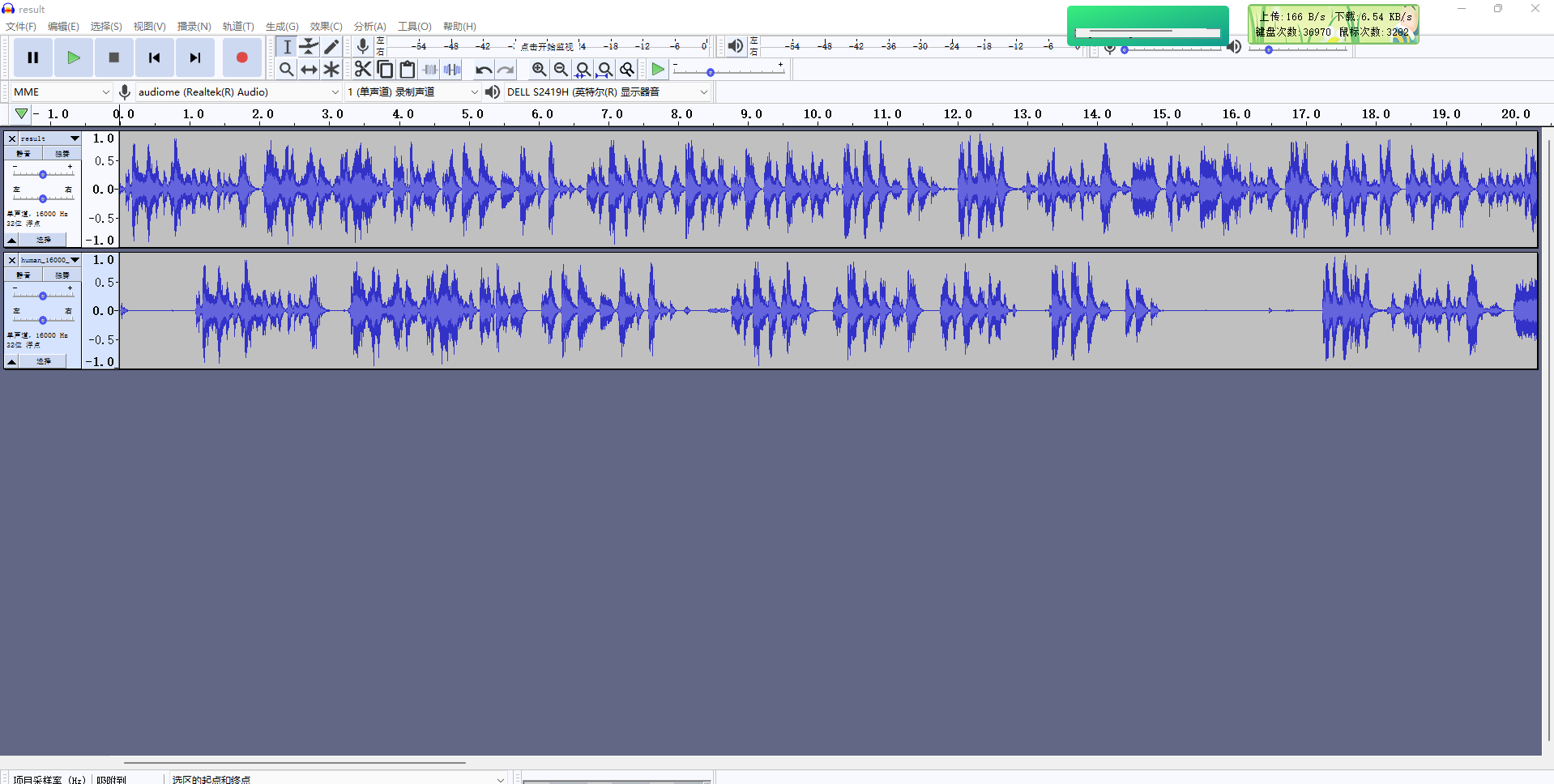Open the DELL S2419H playback device dropdown
The height and width of the screenshot is (784, 1554).
(x=607, y=92)
